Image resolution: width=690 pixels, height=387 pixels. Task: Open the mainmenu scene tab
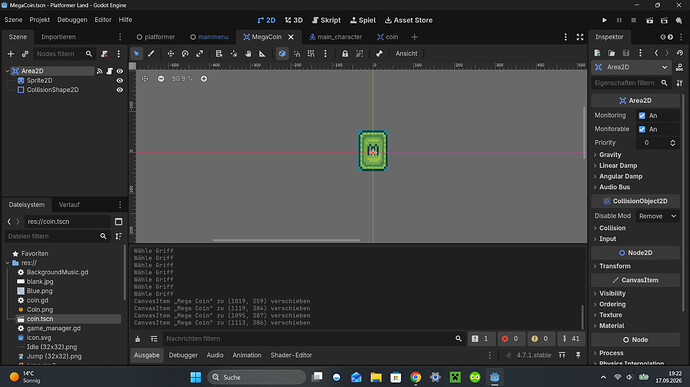209,37
